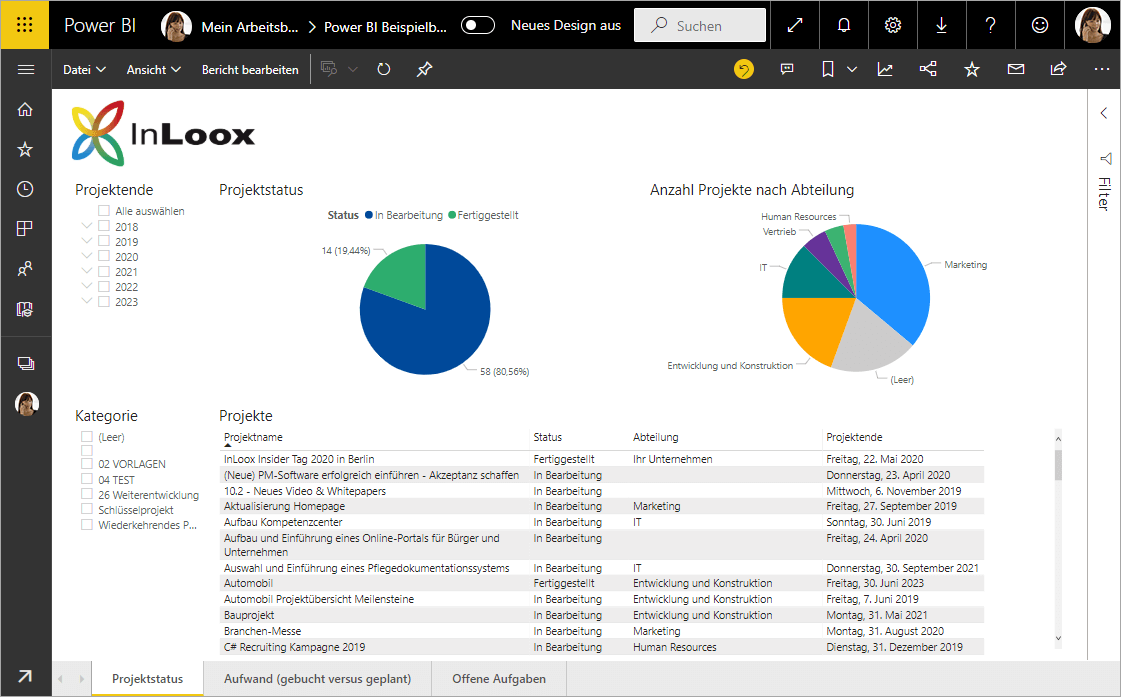Click the expand arrow at sidebar bottom
Image resolution: width=1121 pixels, height=697 pixels.
(x=25, y=676)
